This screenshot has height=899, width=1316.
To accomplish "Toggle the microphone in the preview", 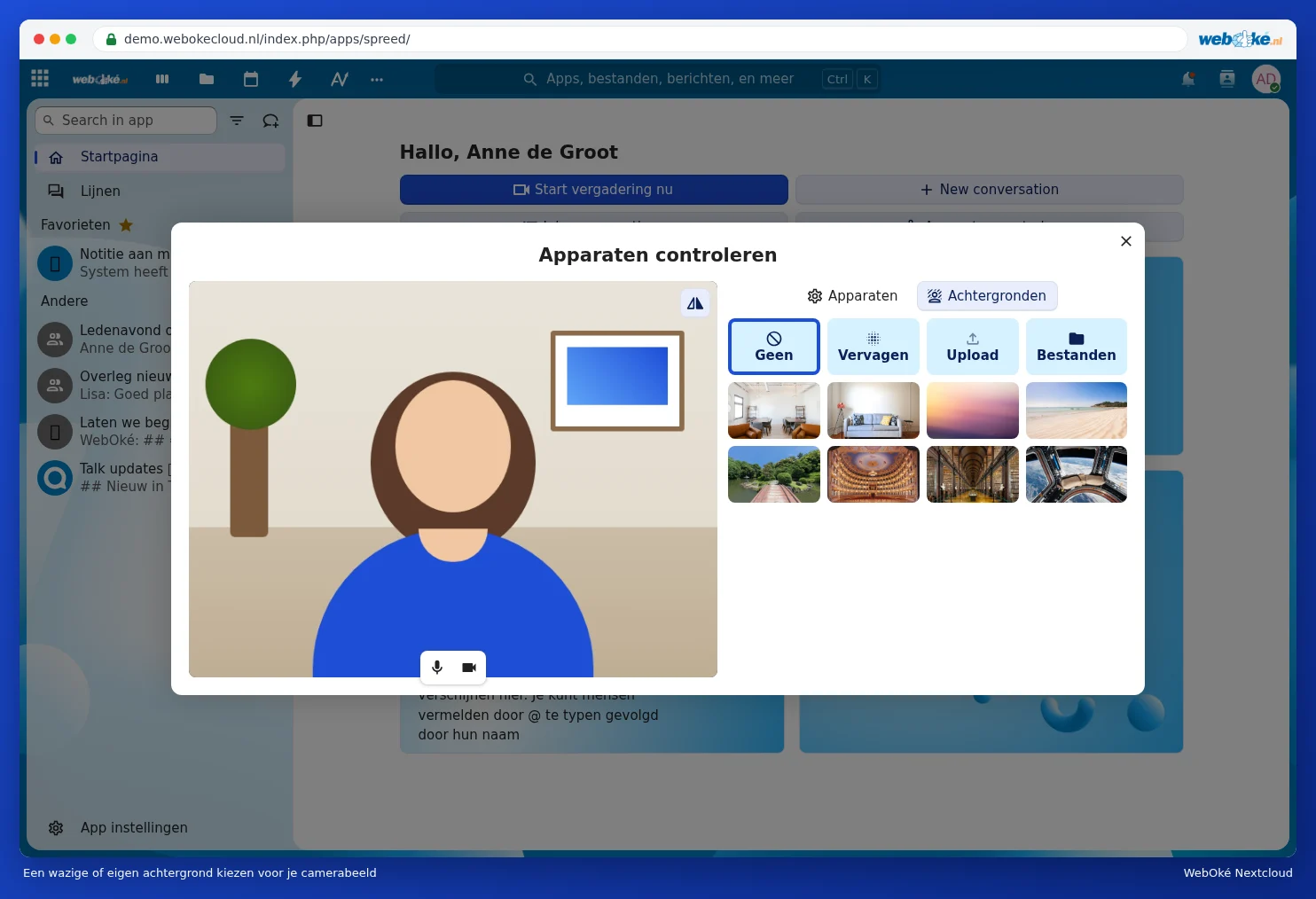I will (x=437, y=667).
